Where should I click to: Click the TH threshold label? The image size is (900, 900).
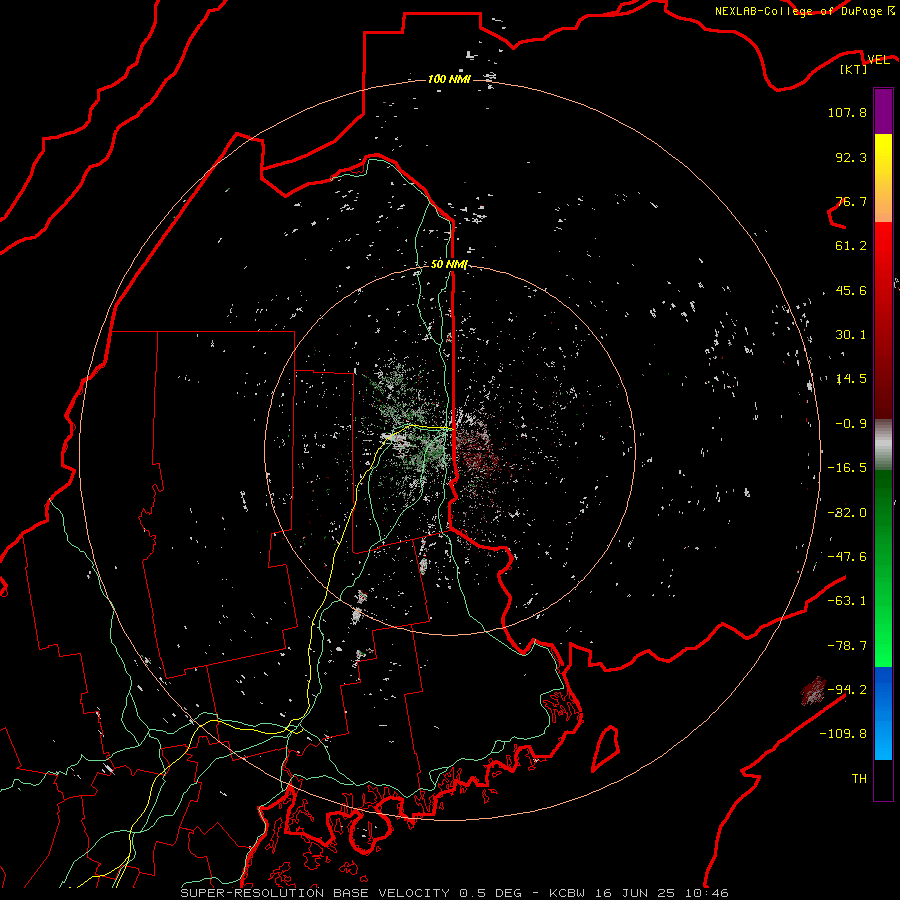click(859, 779)
